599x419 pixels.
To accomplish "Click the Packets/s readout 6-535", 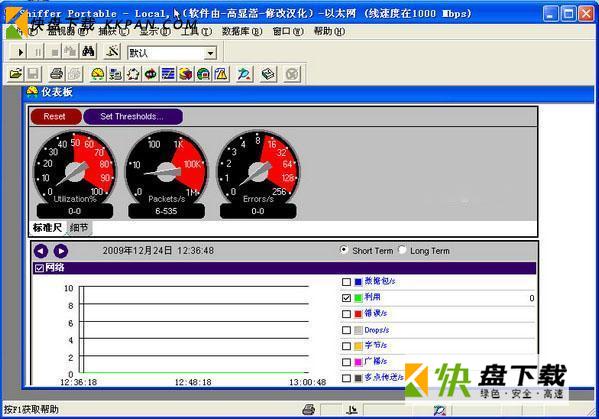I will (x=166, y=211).
